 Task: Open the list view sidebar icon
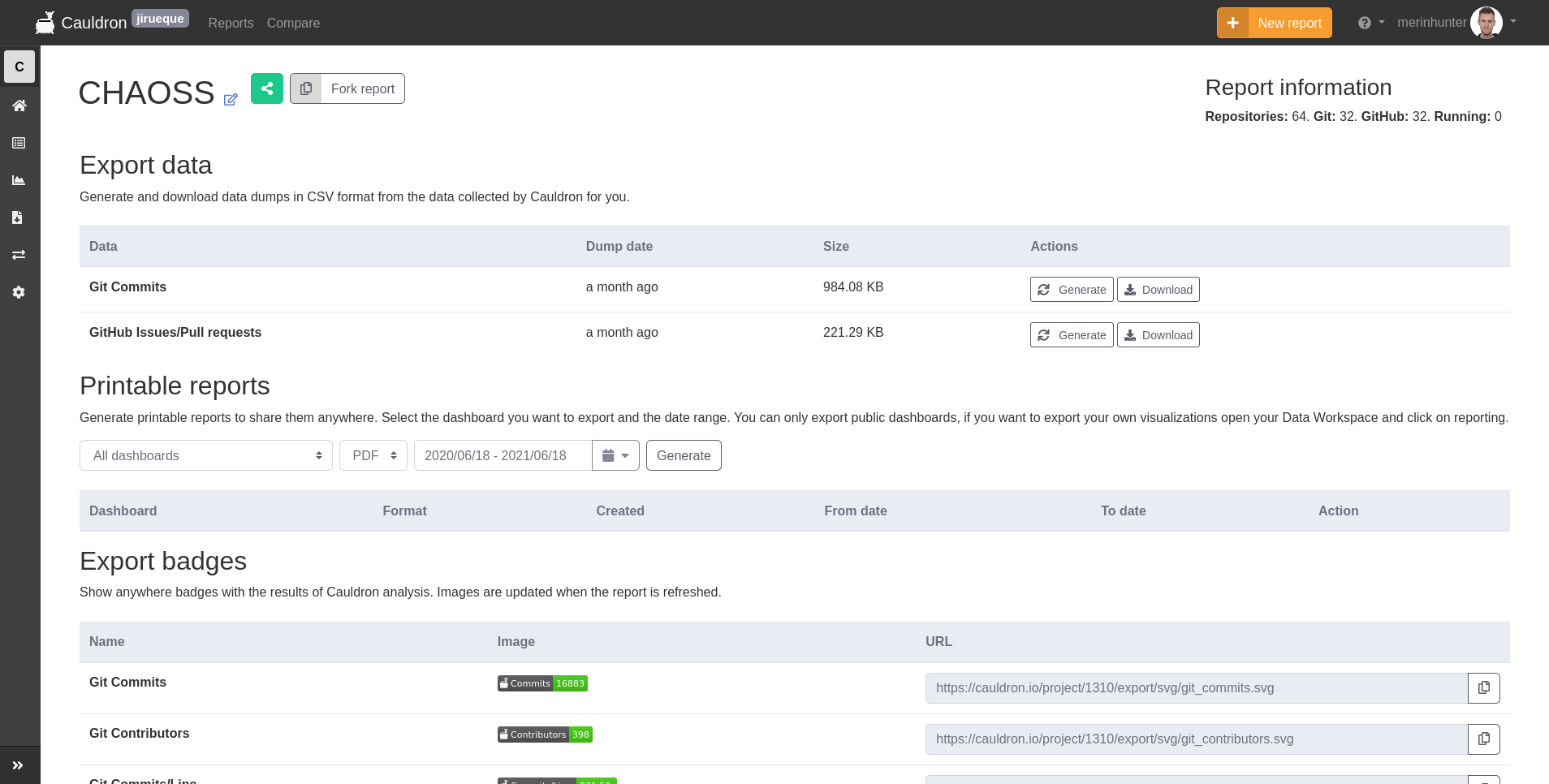pyautogui.click(x=19, y=143)
